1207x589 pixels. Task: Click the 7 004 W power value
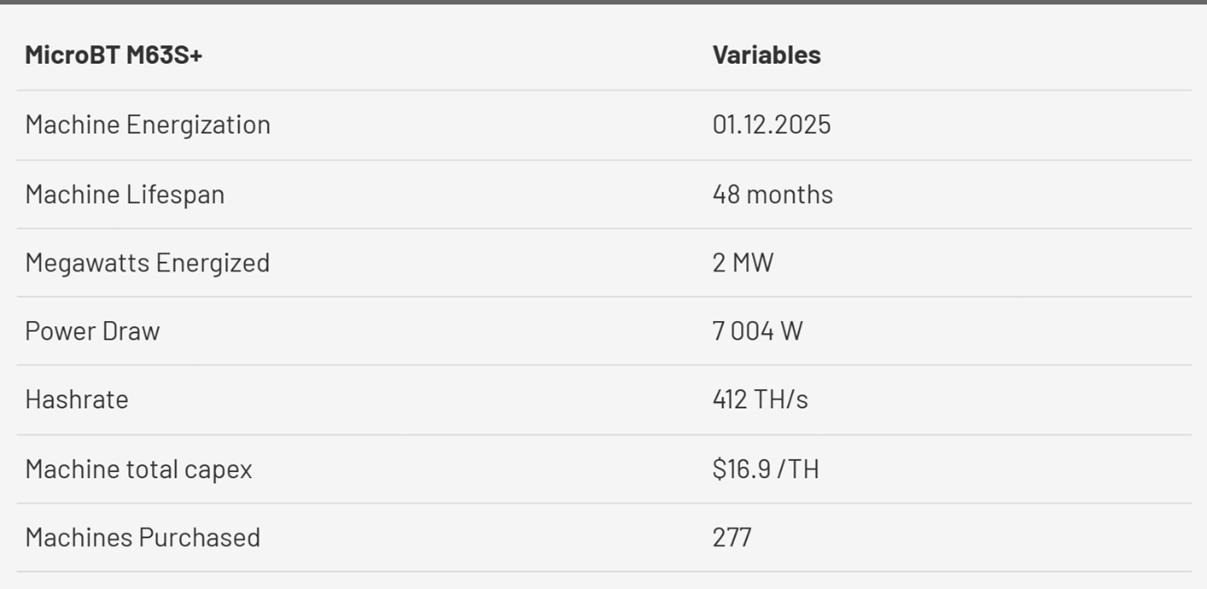tap(757, 331)
